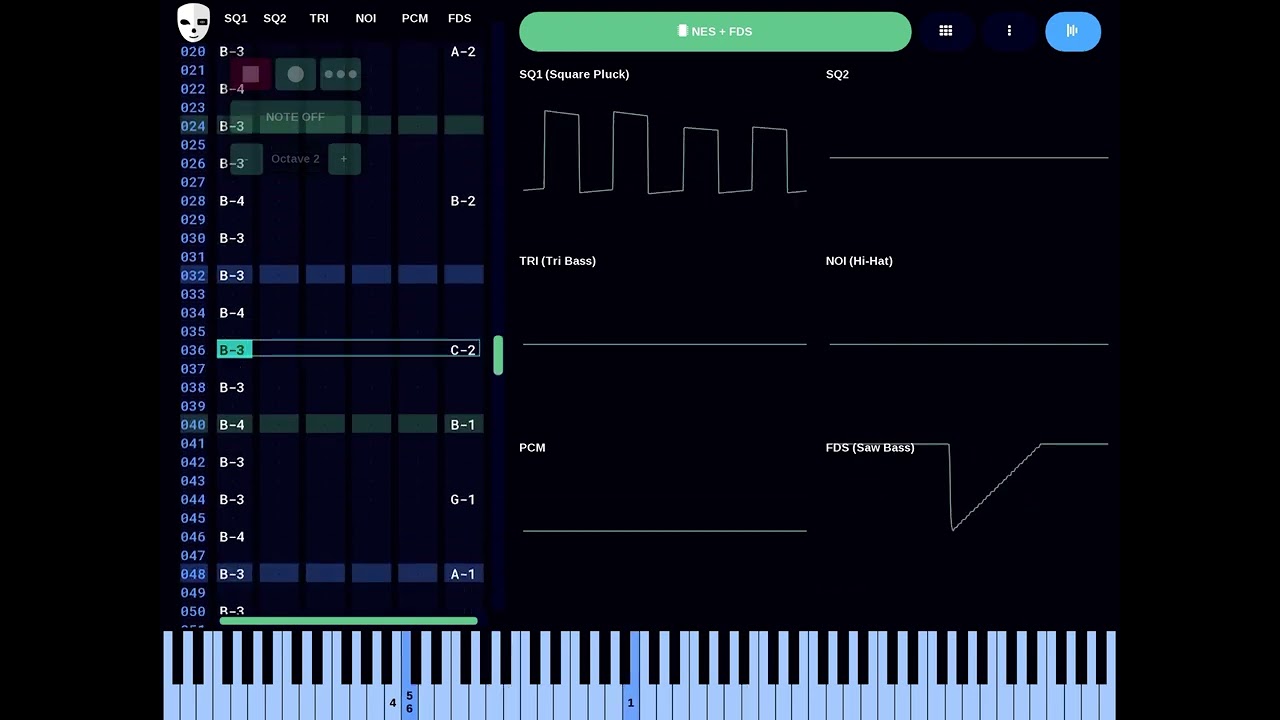This screenshot has height=720, width=1280.
Task: Click the FDS (Saw Bass) waveform display
Action: (x=968, y=487)
